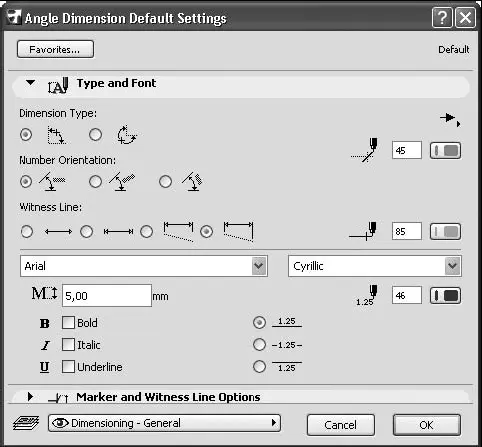
Task: Click the horizontal number orientation icon
Action: (x=52, y=182)
